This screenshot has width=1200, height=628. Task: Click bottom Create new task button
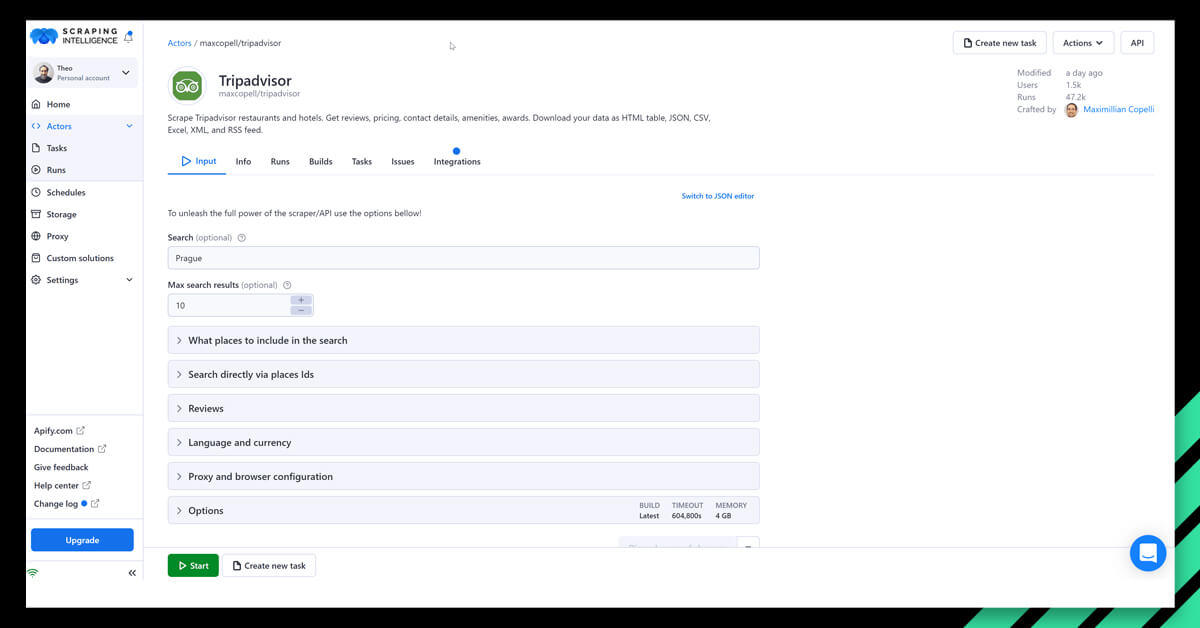[269, 566]
